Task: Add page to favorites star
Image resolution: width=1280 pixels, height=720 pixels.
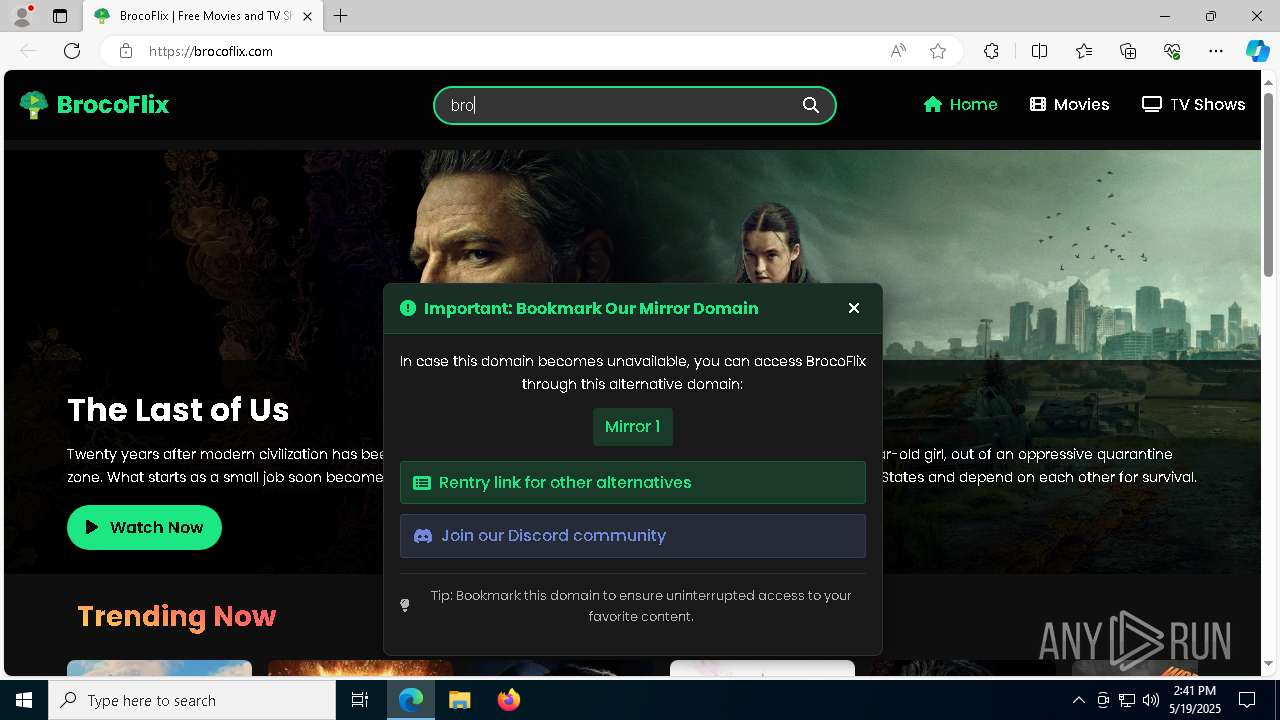Action: 938,51
